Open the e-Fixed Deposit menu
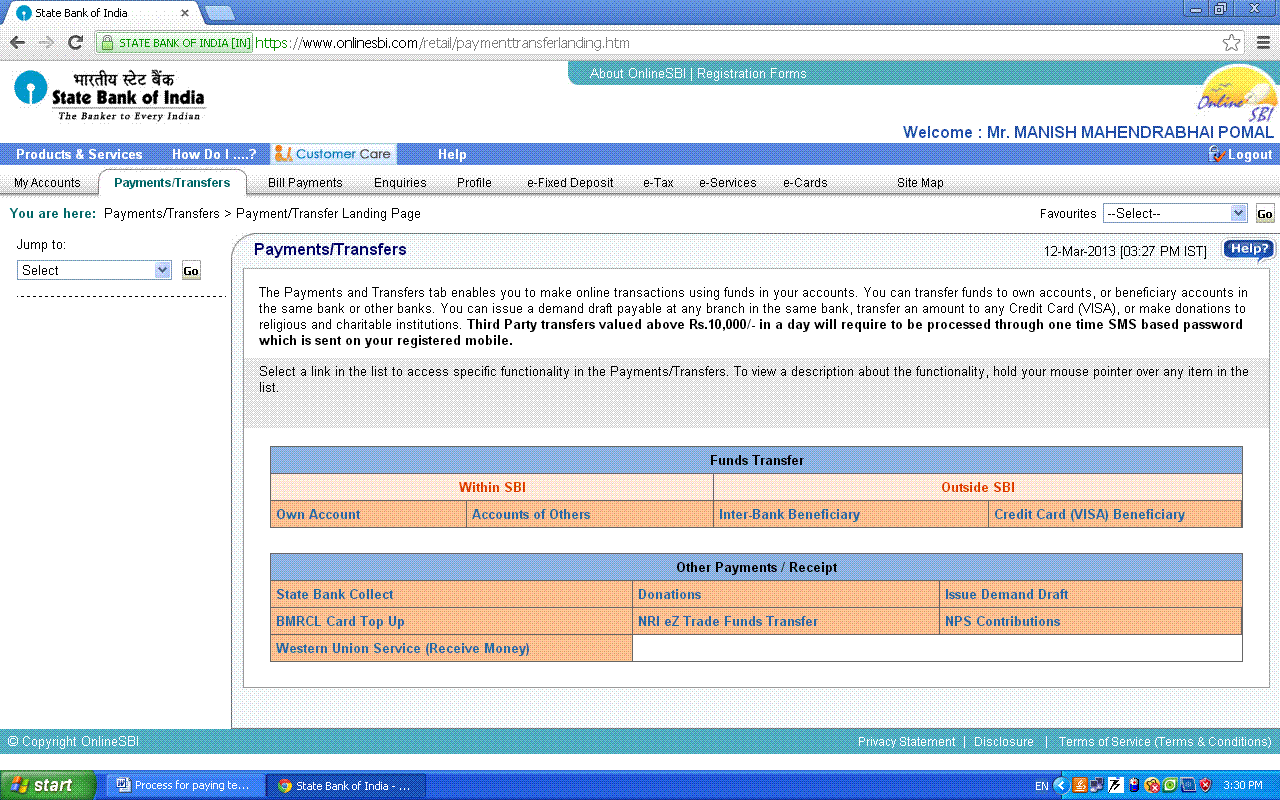The image size is (1280, 800). 570,183
